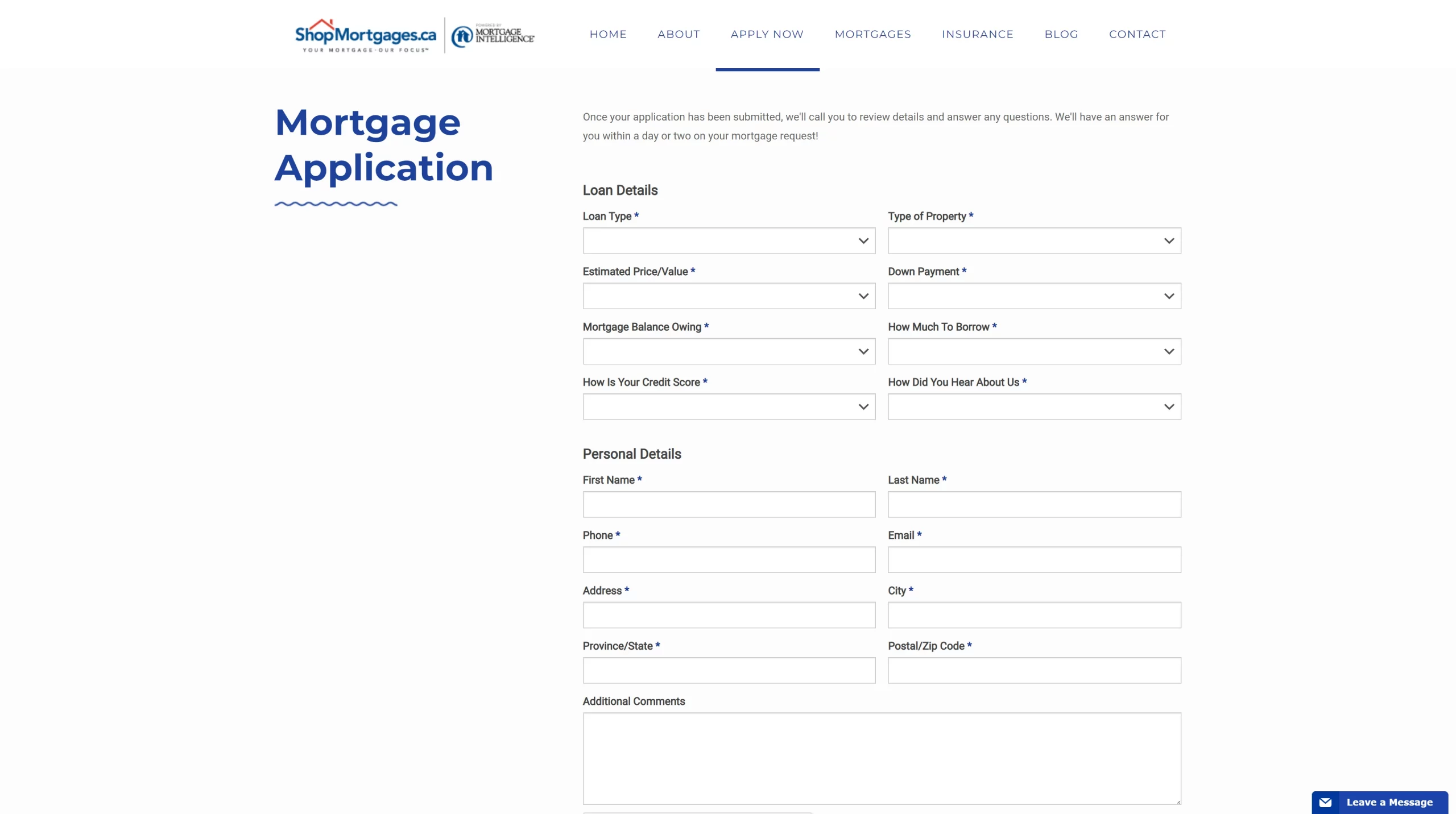
Task: Click the Additional Comments text area
Action: tap(882, 758)
